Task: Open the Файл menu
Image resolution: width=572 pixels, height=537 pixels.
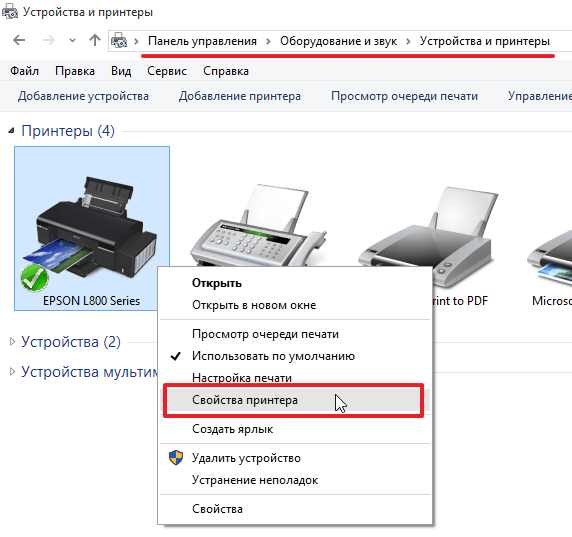Action: 24,71
